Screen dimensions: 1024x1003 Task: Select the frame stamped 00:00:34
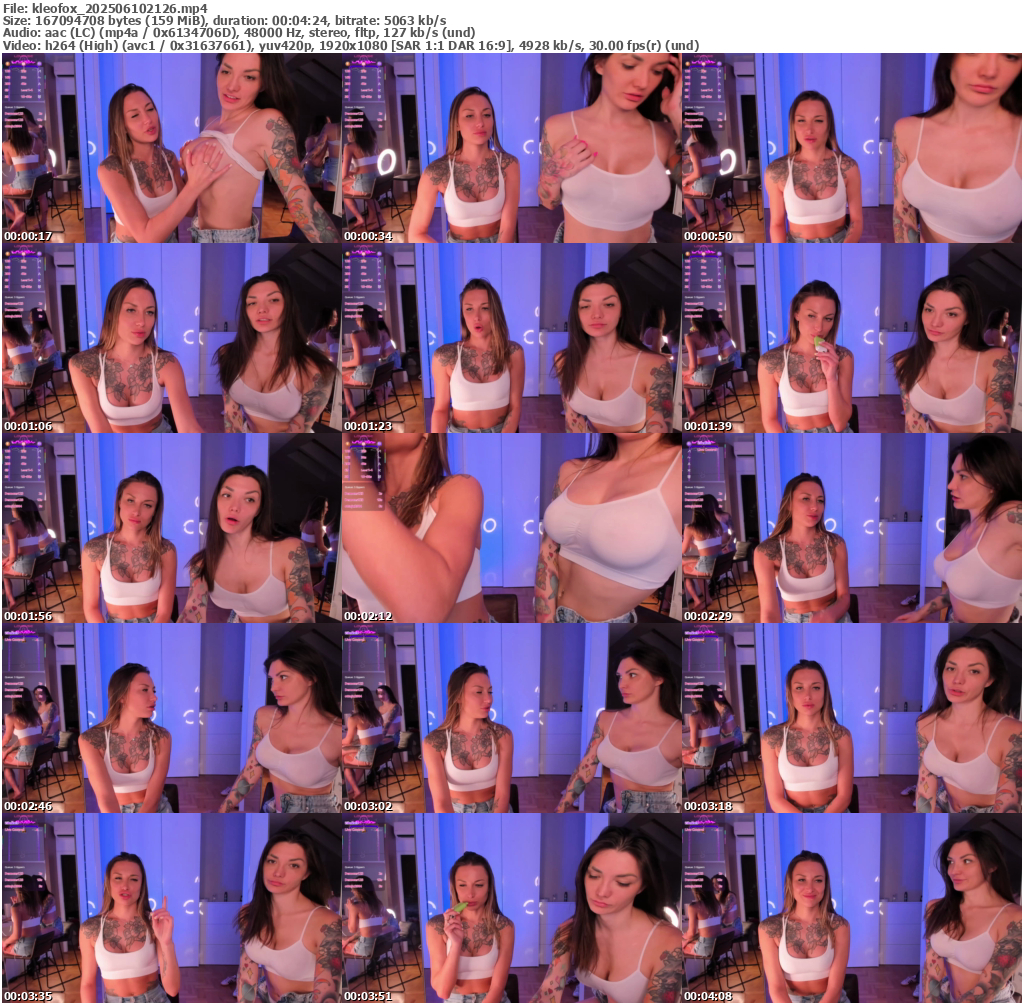[511, 148]
